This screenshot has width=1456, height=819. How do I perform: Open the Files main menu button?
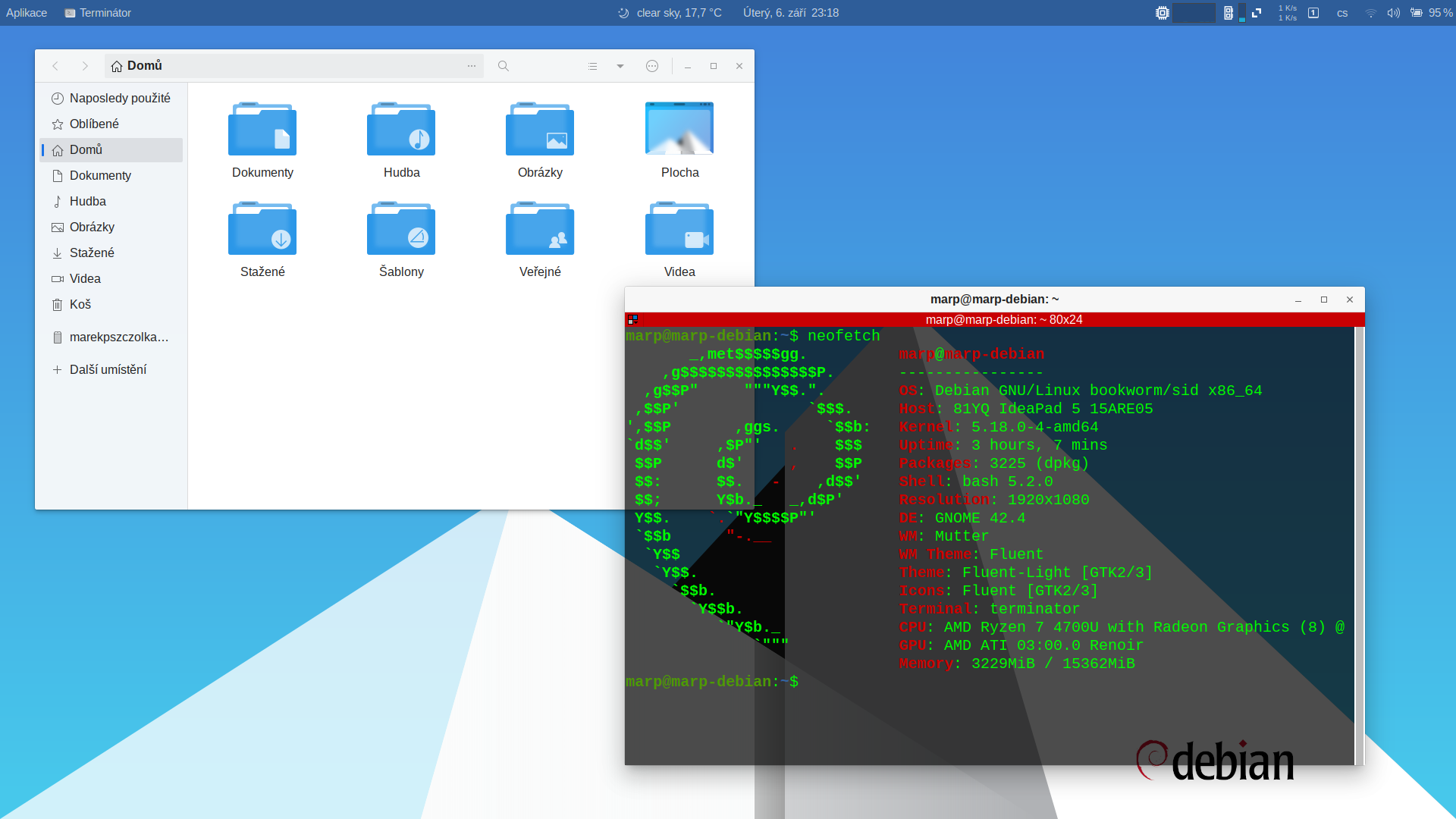[x=652, y=66]
